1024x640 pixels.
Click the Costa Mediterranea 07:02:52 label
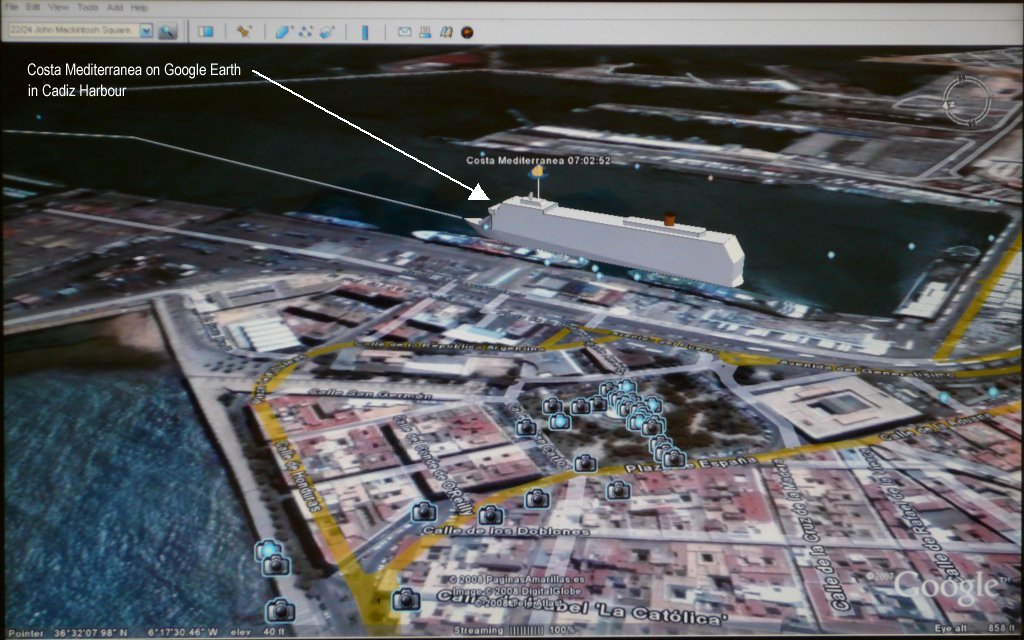[538, 160]
